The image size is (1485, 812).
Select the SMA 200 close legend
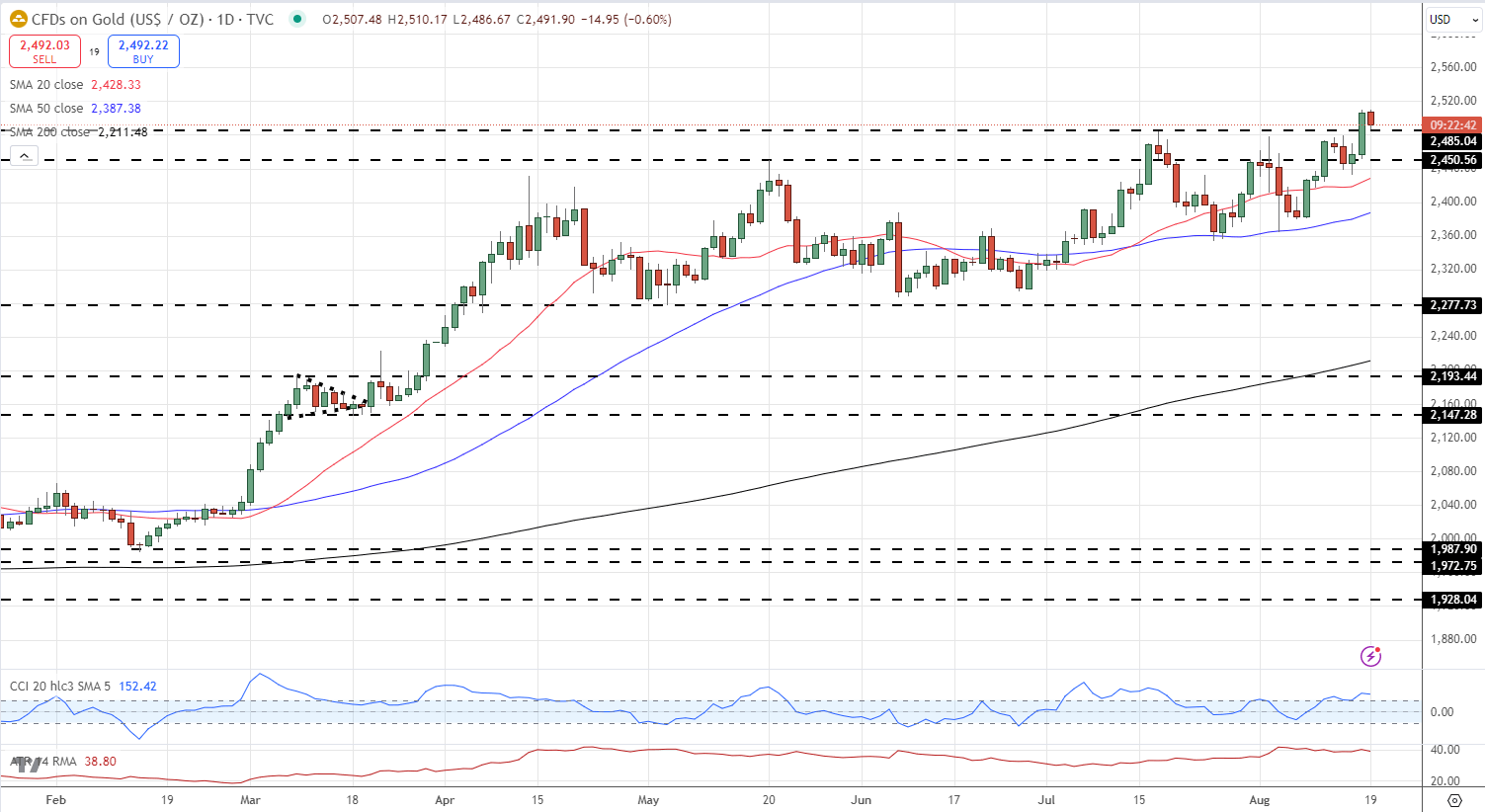[x=49, y=132]
